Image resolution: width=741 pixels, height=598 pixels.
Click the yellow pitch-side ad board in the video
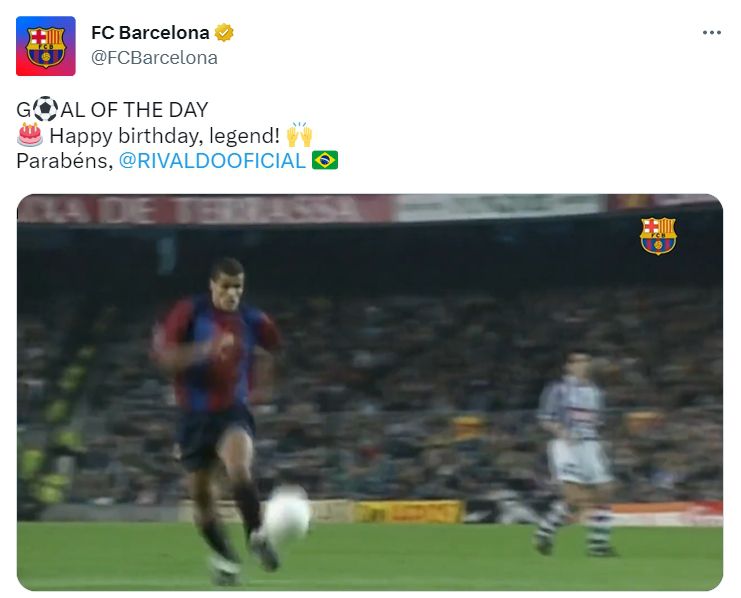(408, 512)
